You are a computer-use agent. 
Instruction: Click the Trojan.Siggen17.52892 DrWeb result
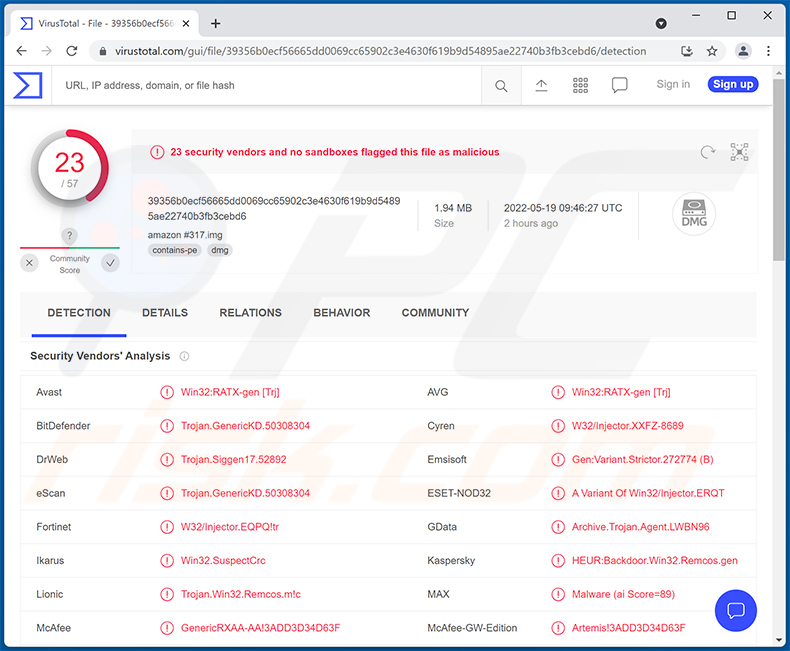coord(234,460)
